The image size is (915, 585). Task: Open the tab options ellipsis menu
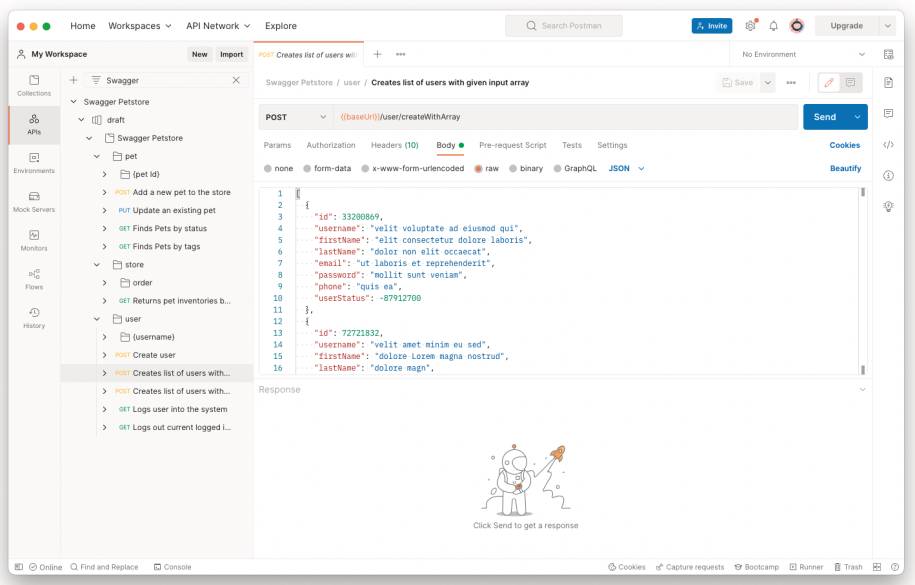[x=400, y=54]
